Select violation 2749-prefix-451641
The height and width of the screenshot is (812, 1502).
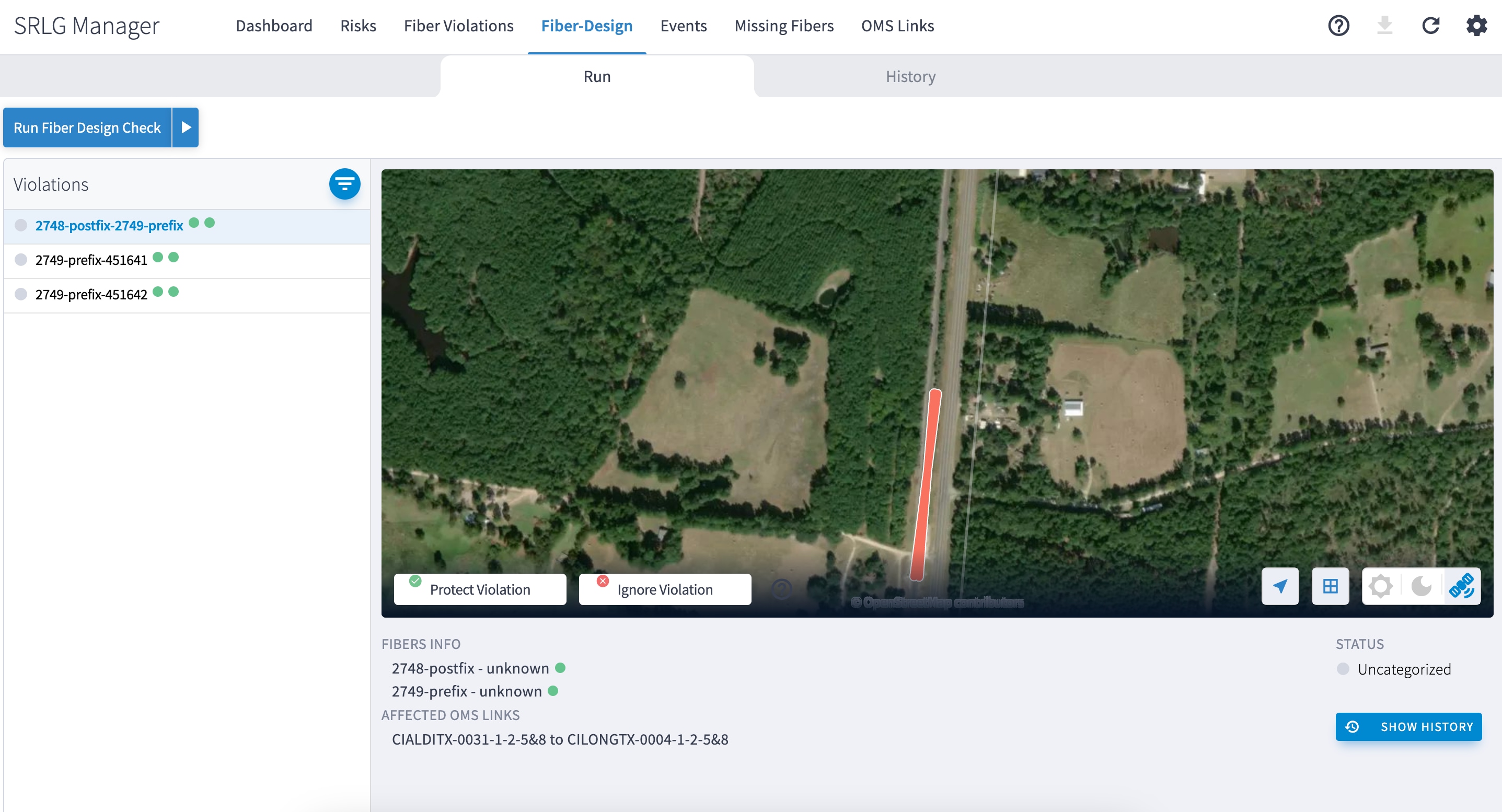click(187, 261)
